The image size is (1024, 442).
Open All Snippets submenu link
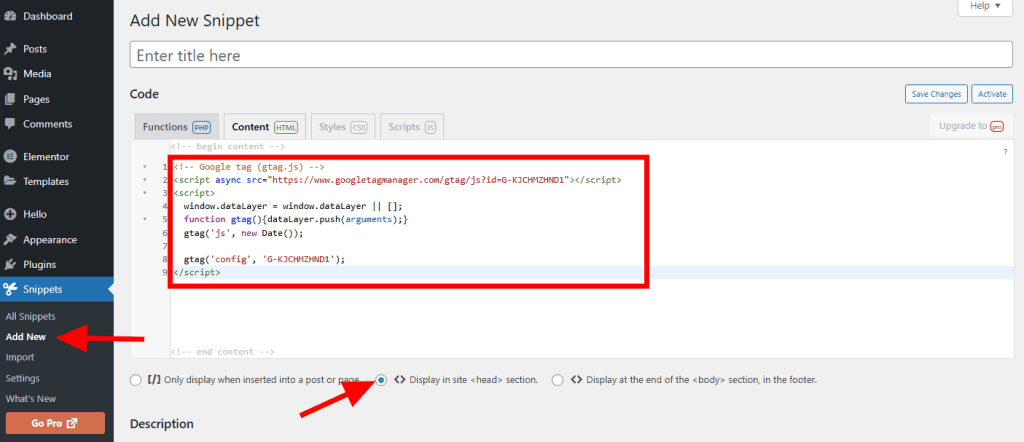point(30,316)
